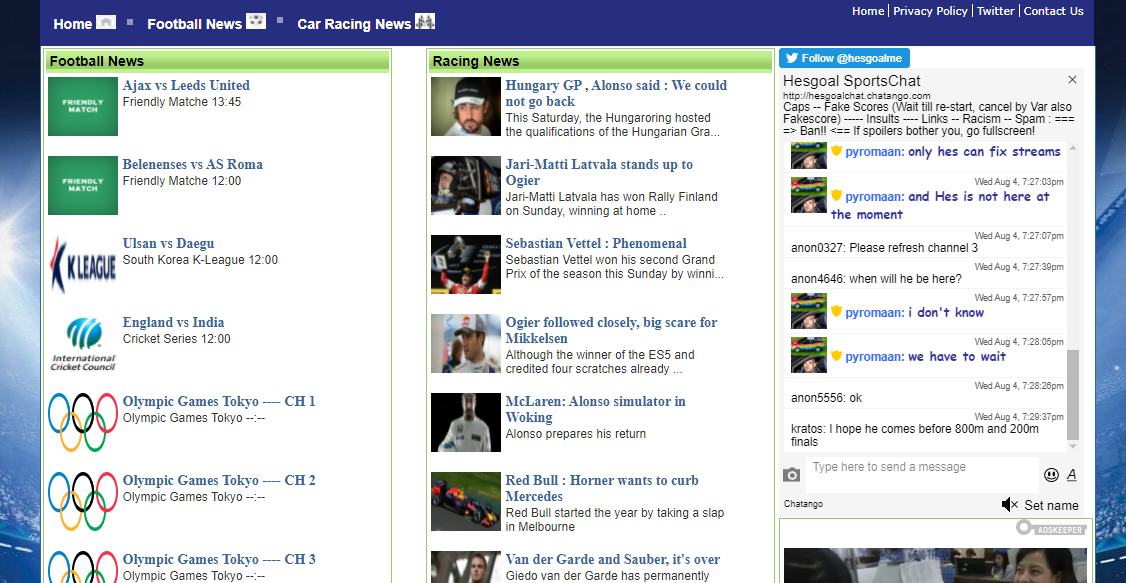Click the soccer ball icon beside Football News

coord(256,22)
